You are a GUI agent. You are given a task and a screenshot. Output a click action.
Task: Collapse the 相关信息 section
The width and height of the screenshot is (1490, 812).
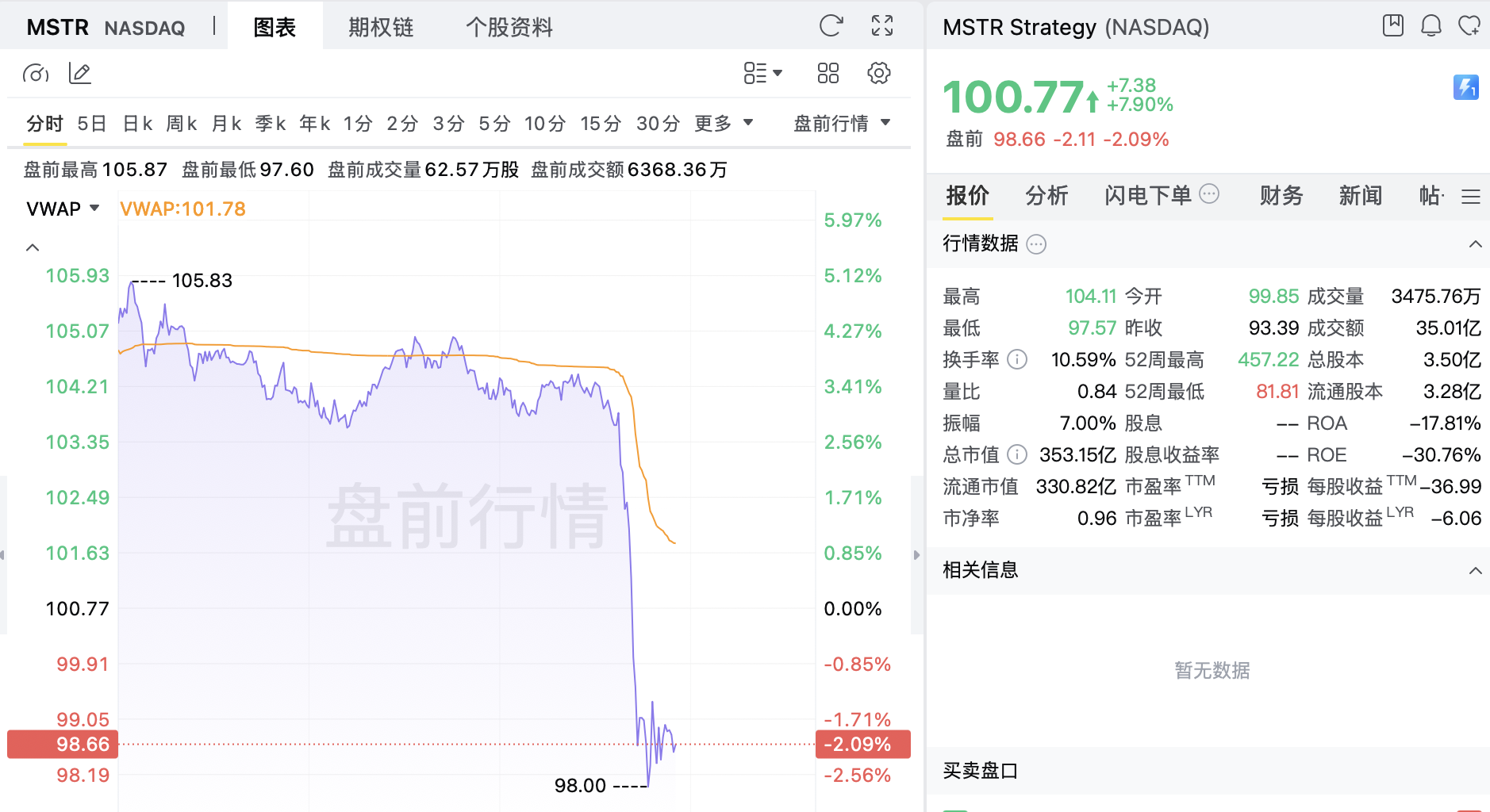point(1475,571)
